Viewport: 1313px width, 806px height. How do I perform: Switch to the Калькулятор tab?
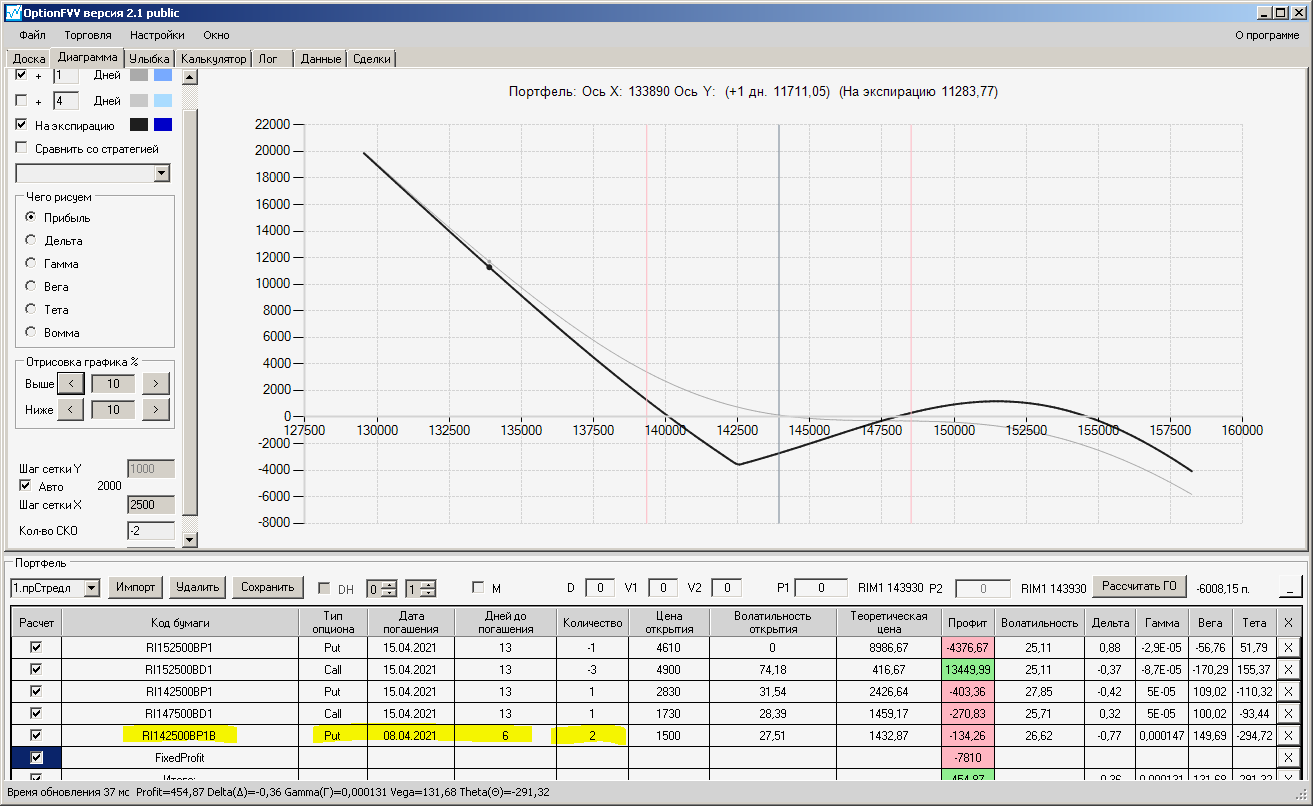coord(213,59)
